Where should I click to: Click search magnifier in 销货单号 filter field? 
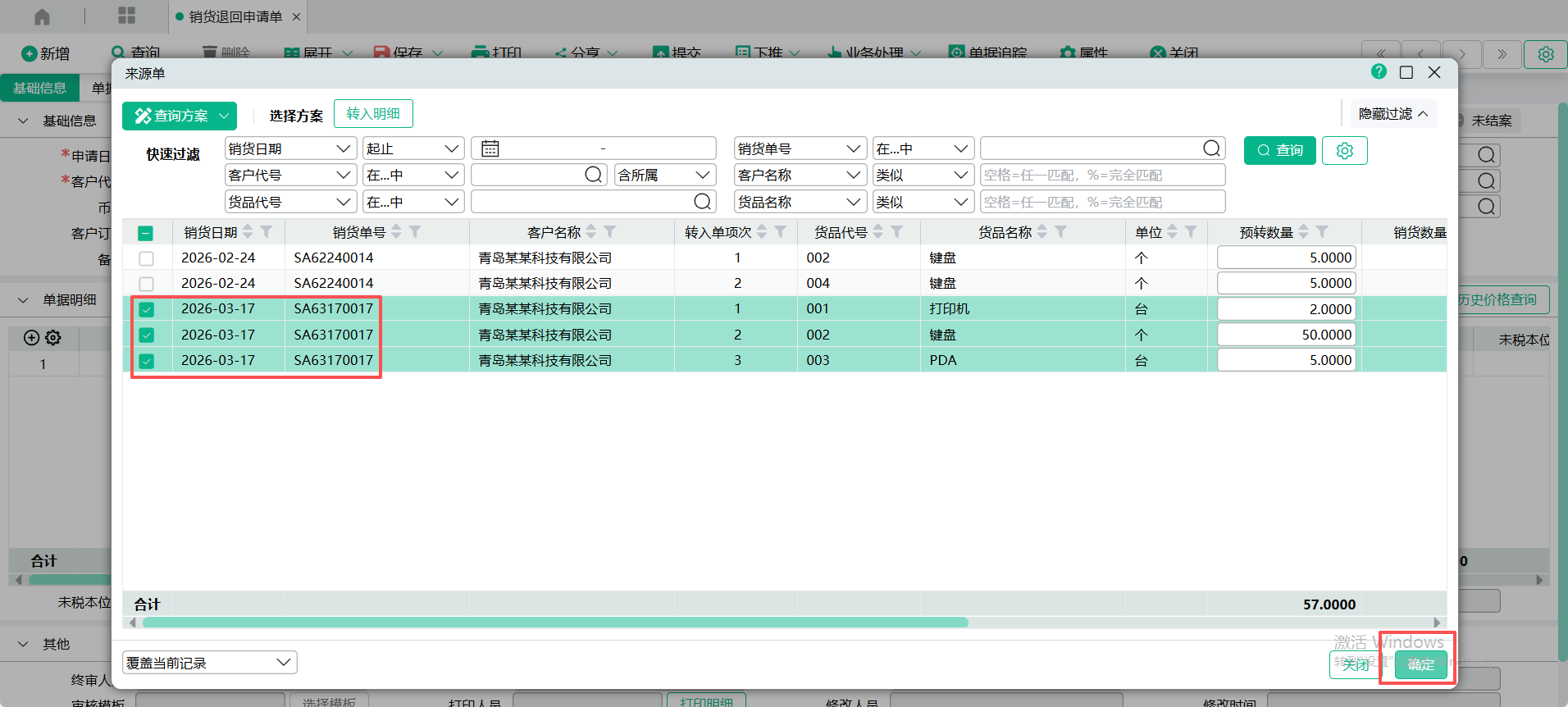(1211, 148)
